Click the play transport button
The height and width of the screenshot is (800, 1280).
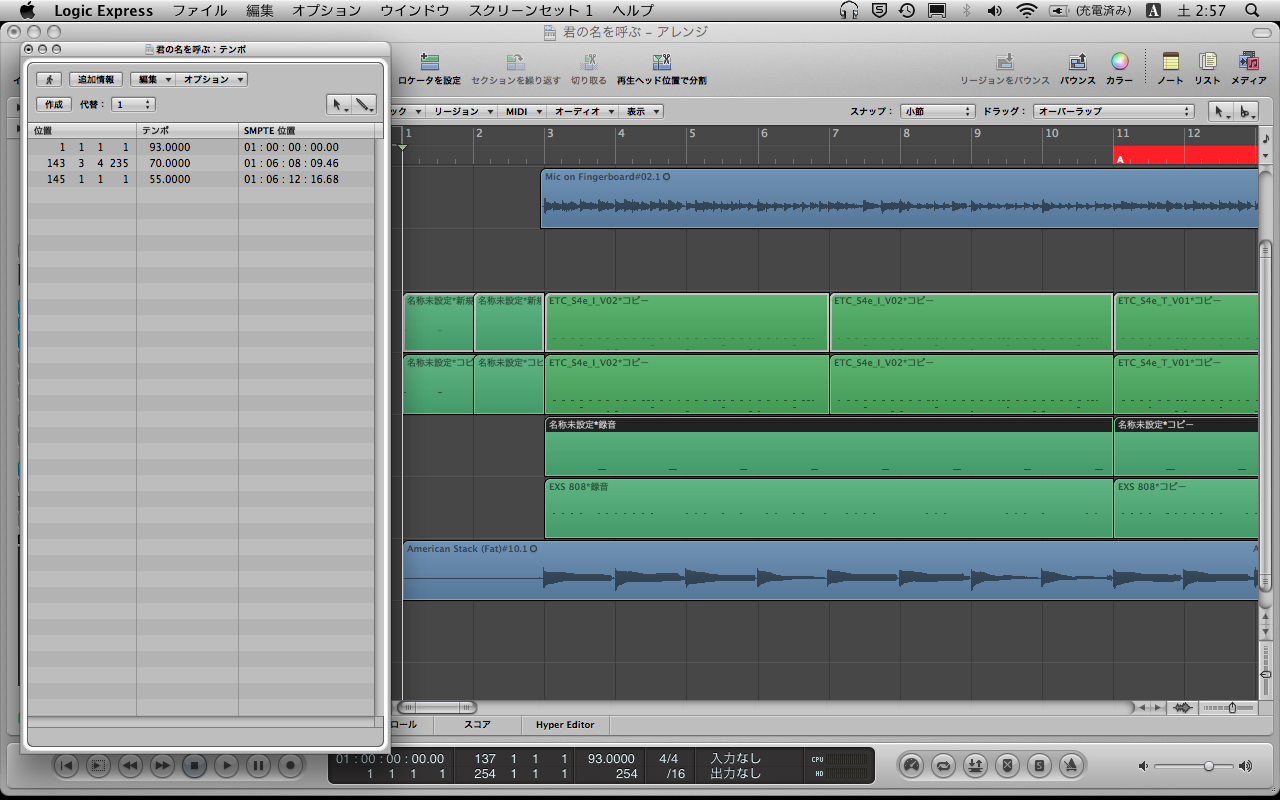[x=226, y=766]
